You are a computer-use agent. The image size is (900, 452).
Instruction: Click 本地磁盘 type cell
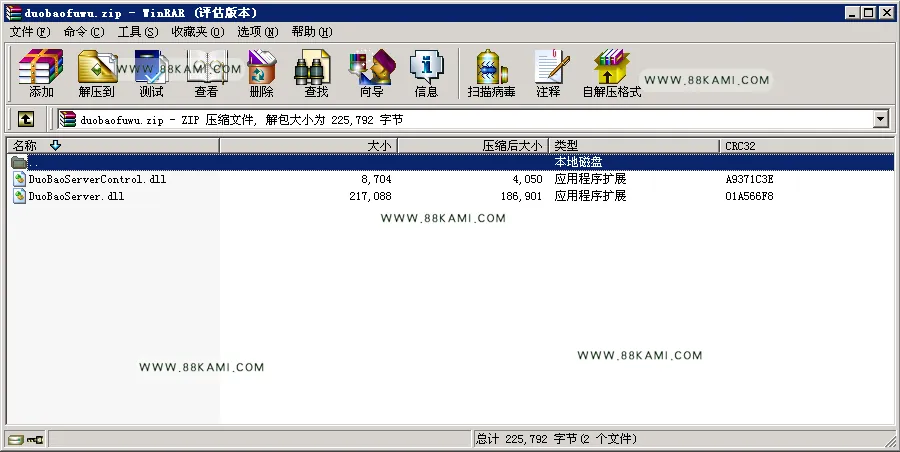click(578, 163)
